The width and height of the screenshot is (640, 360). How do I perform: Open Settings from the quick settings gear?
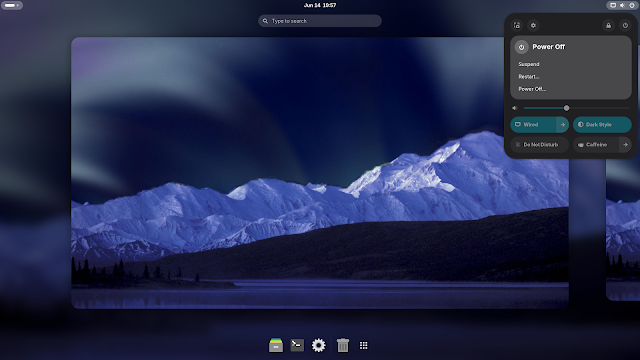[533, 25]
